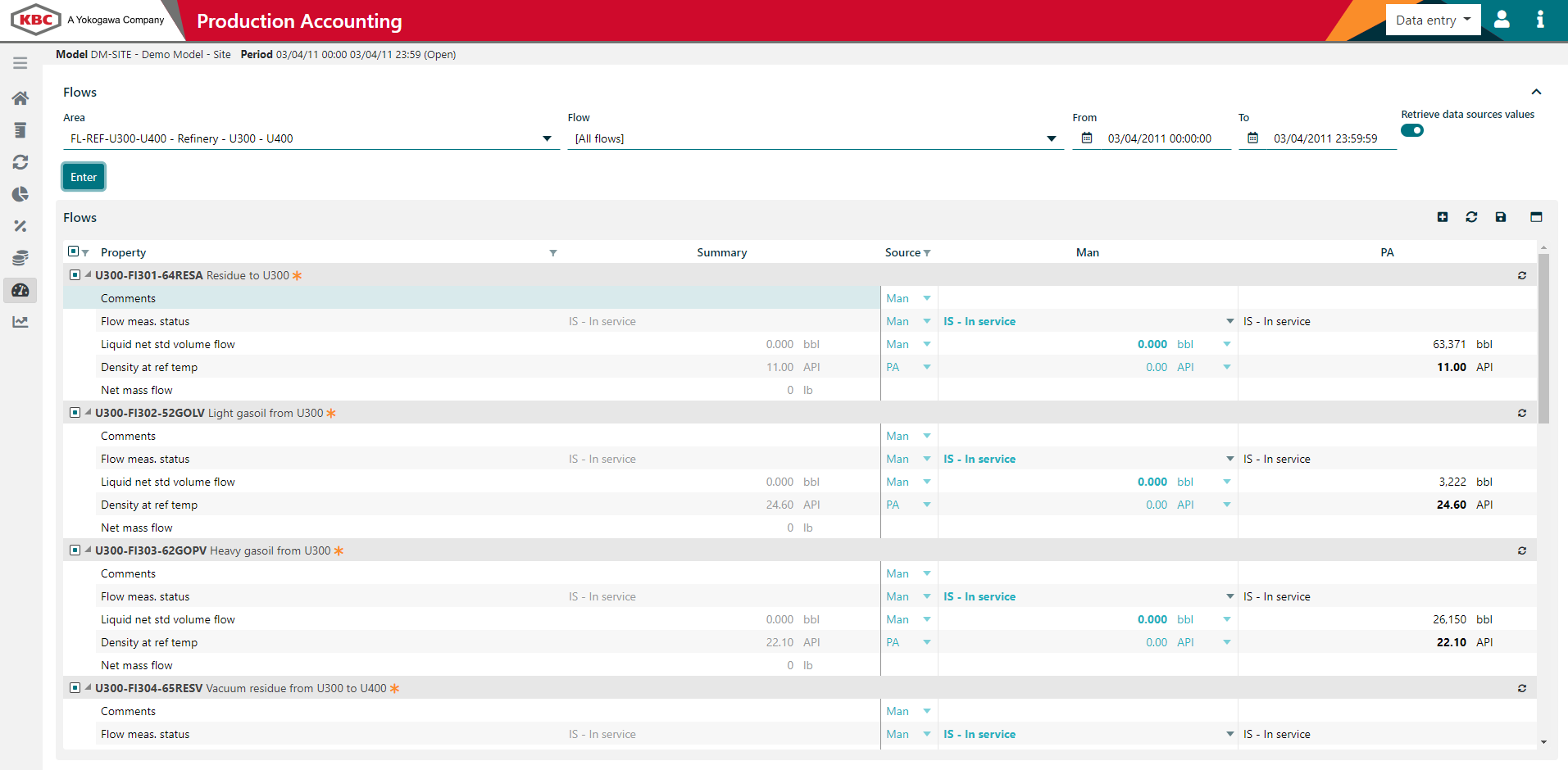Open the Home page from the sidebar
The image size is (1568, 770).
(20, 97)
